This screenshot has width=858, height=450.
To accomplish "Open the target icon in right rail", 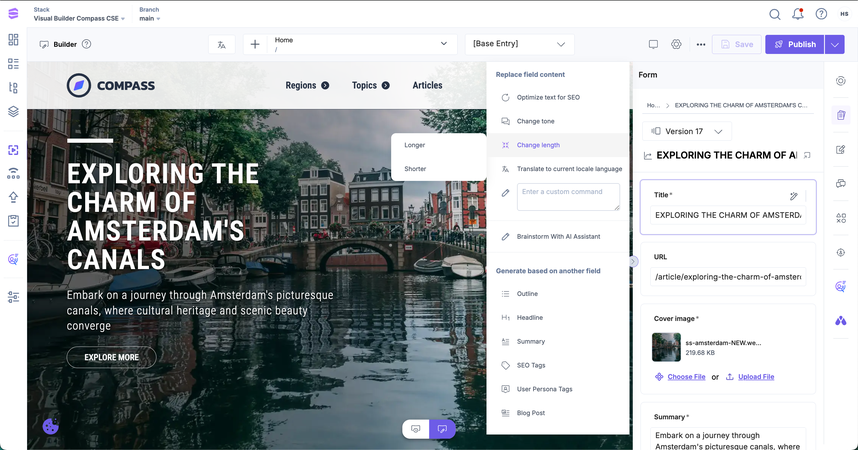I will coord(841,81).
